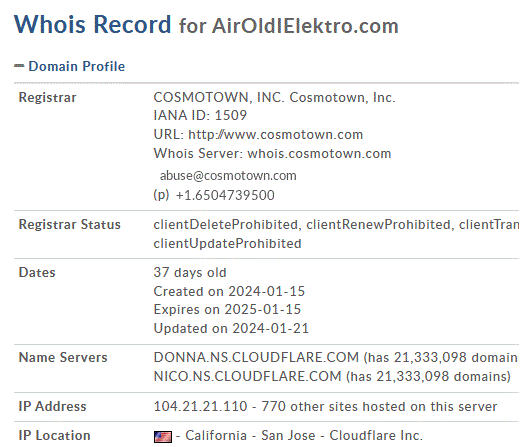Click the registrar phone number +1.6504739500

225,195
